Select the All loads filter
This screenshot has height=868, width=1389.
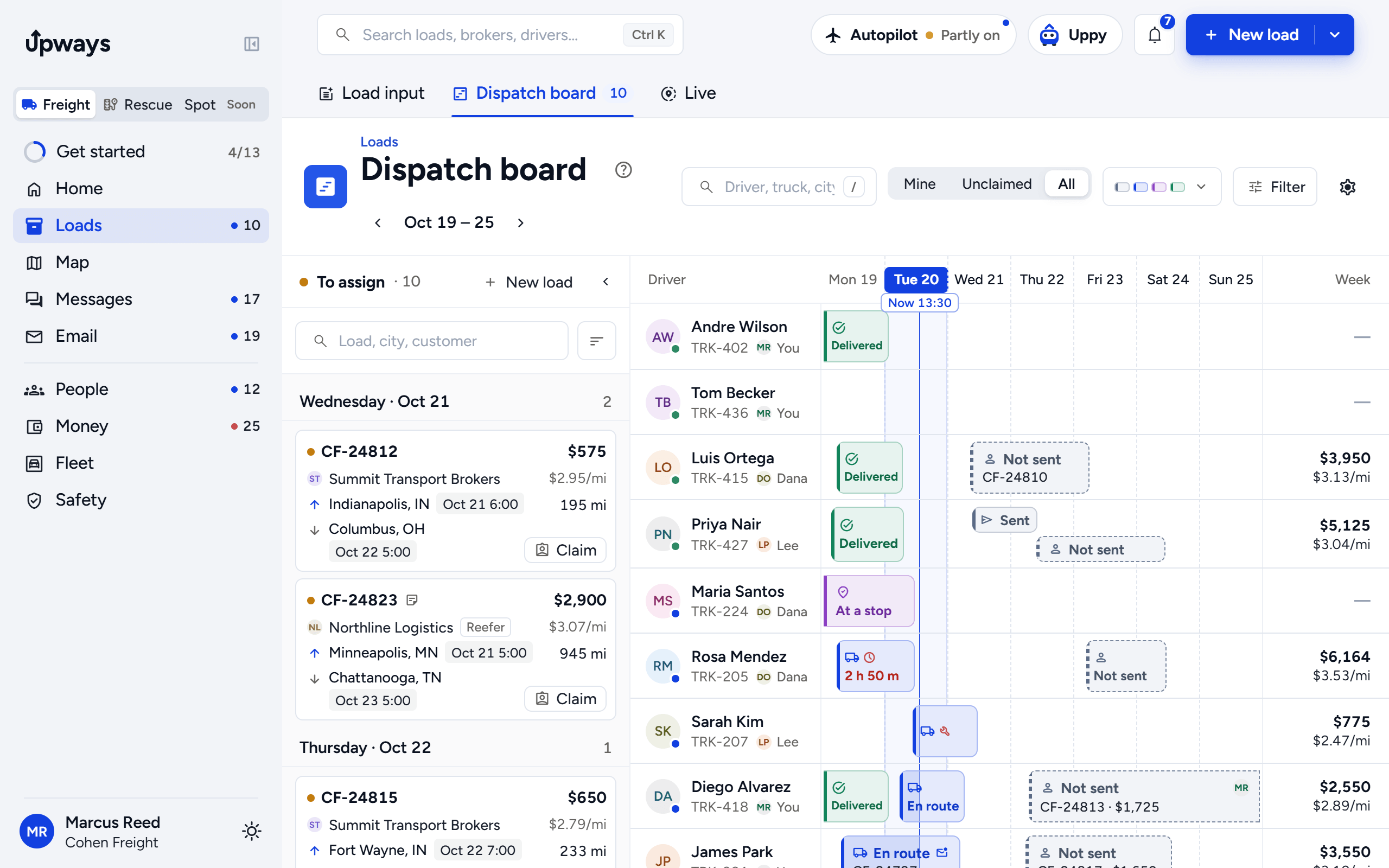tap(1066, 184)
